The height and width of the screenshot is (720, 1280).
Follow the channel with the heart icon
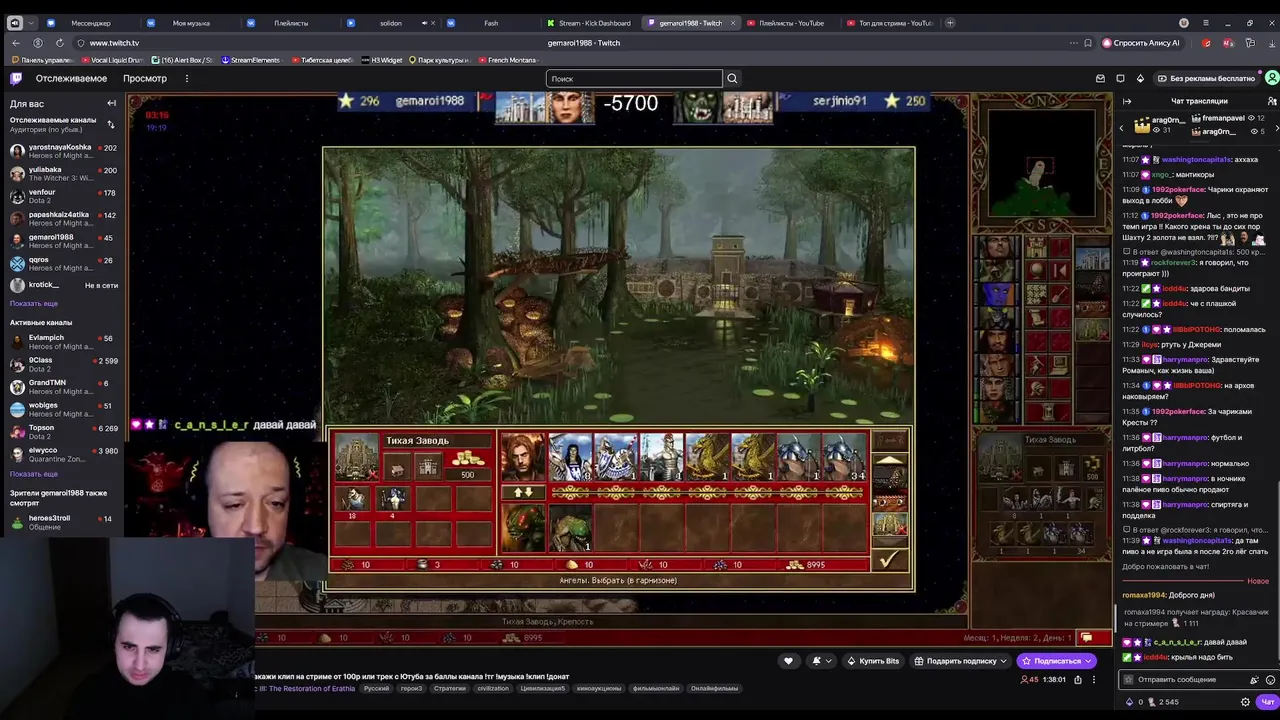[x=788, y=660]
